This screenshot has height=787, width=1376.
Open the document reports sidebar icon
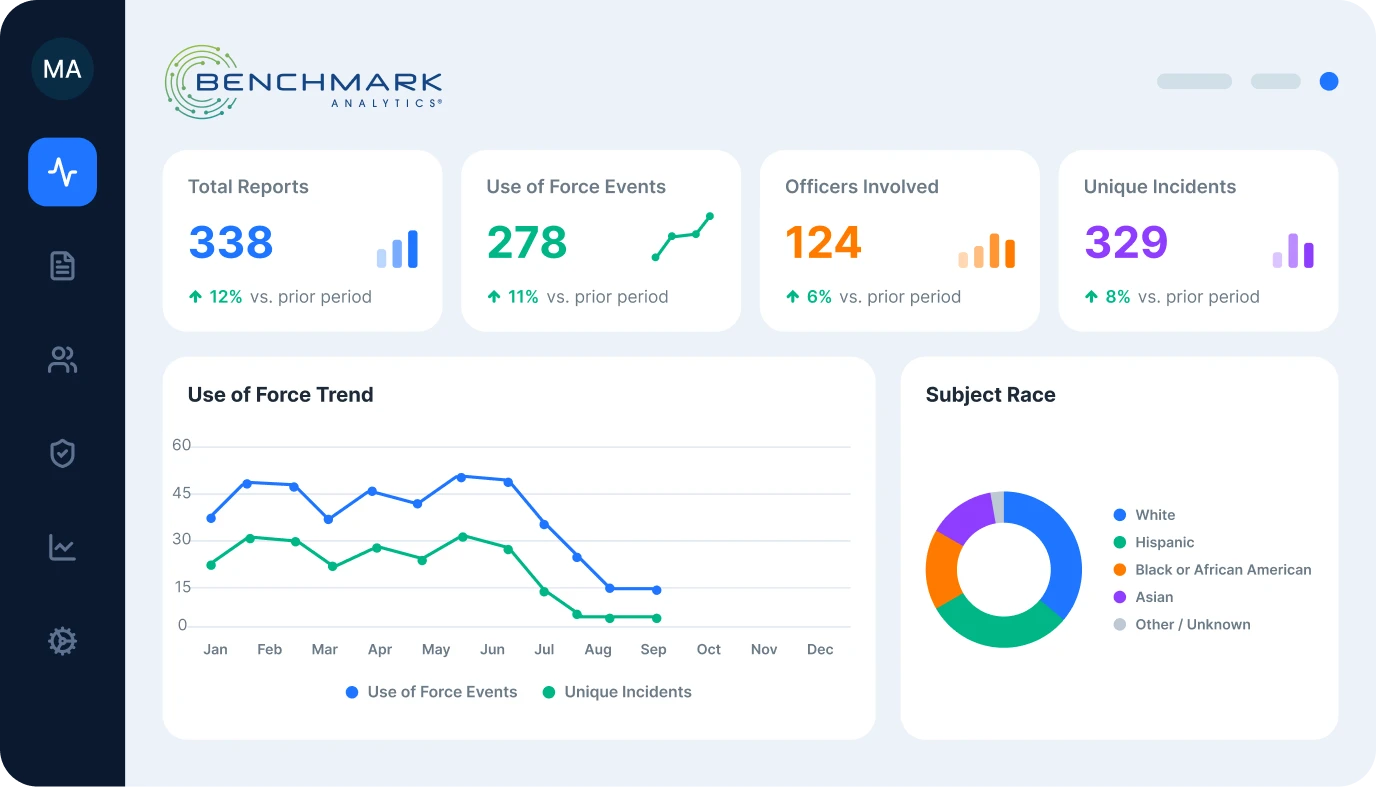tap(62, 266)
